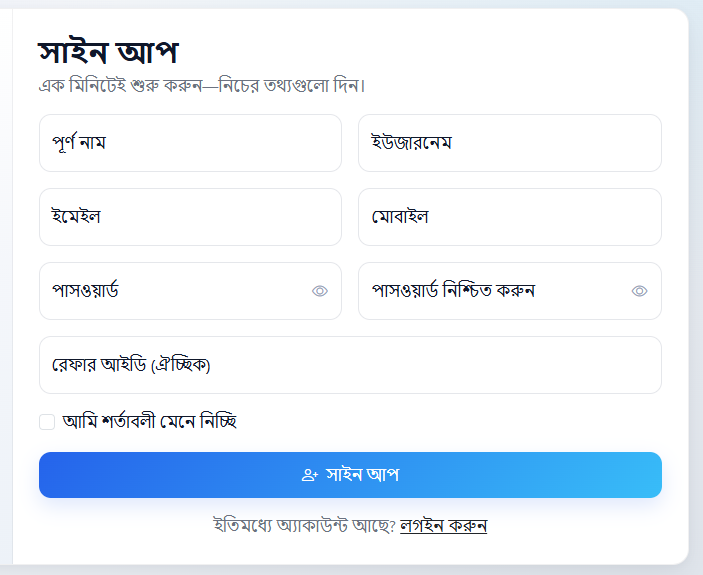
Task: Click the ইতিমধ্যে অ্যাকাউন্ট আছে? text
Action: 304,525
